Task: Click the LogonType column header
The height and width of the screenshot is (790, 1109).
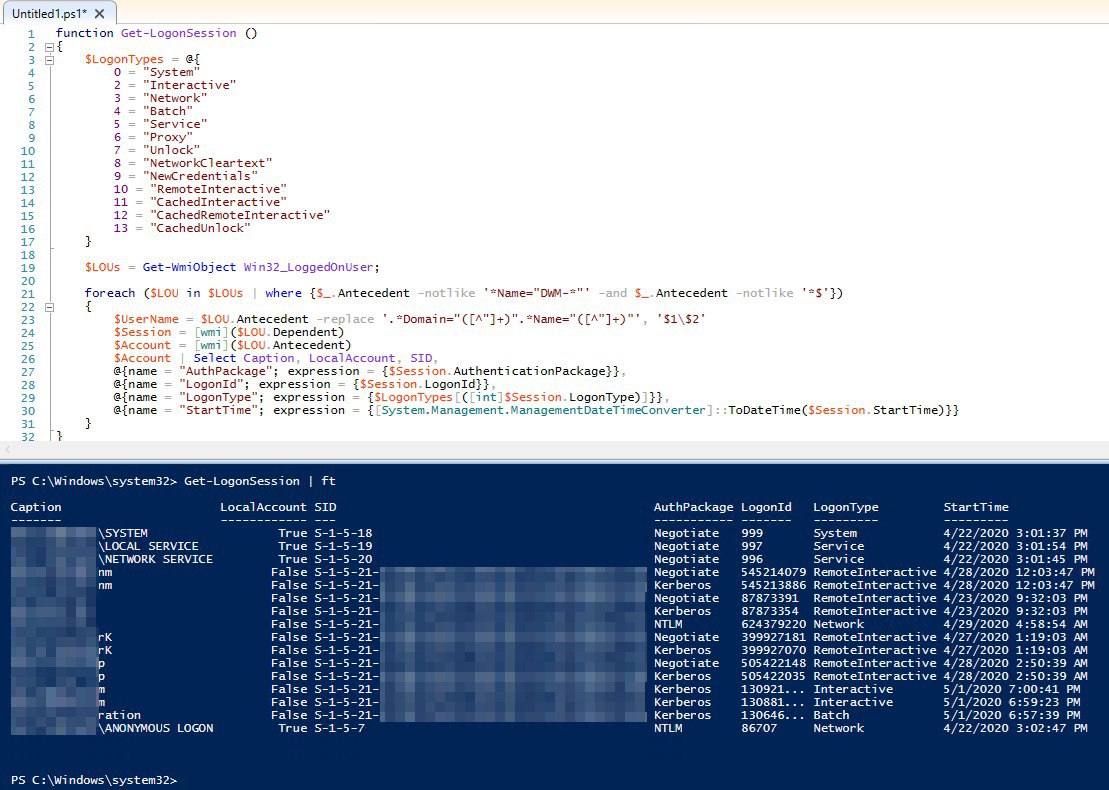Action: [x=845, y=507]
